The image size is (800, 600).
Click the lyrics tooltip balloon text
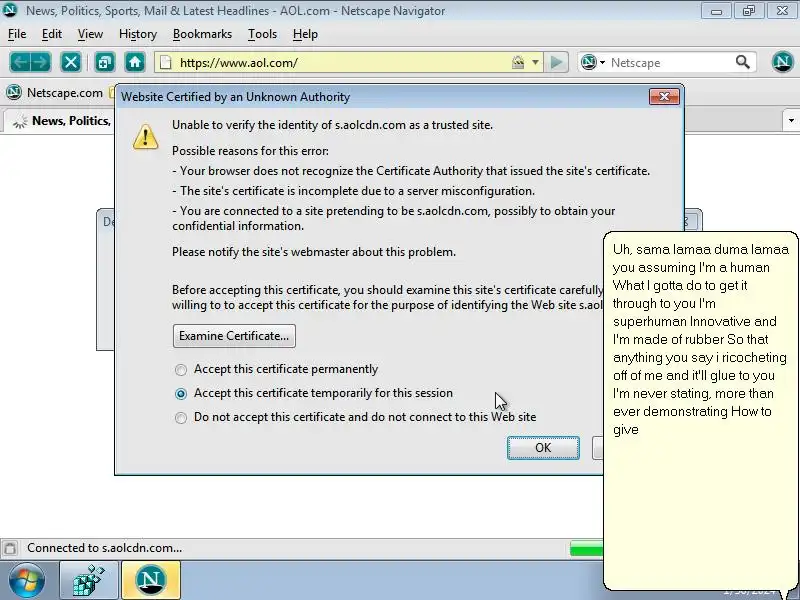tap(700, 339)
